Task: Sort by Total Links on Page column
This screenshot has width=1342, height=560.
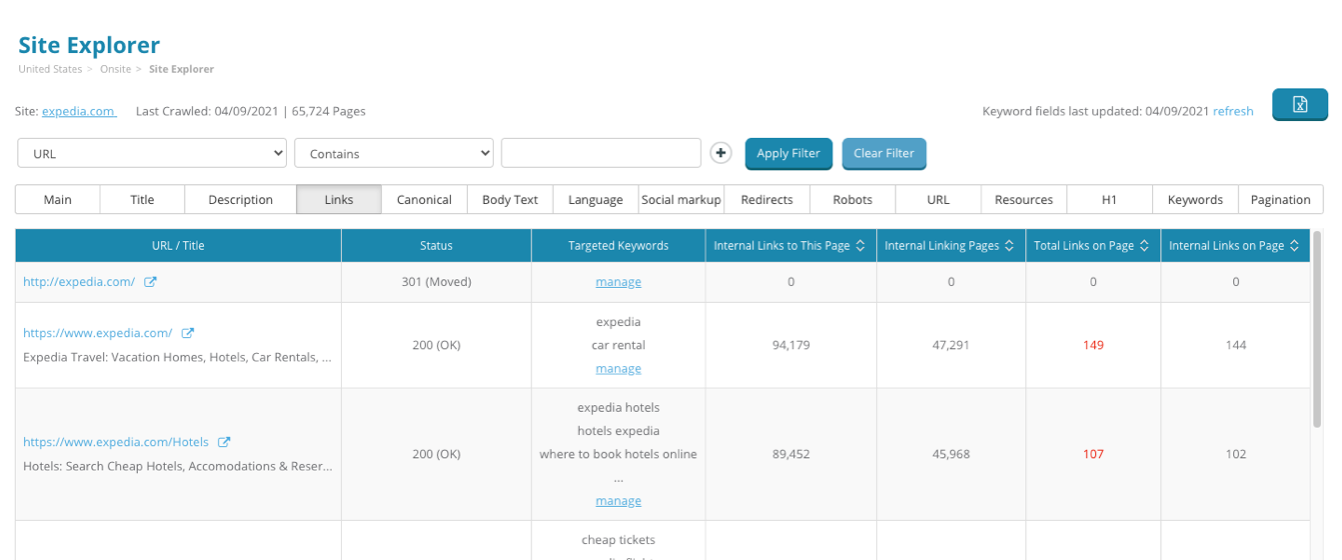Action: coord(1144,246)
